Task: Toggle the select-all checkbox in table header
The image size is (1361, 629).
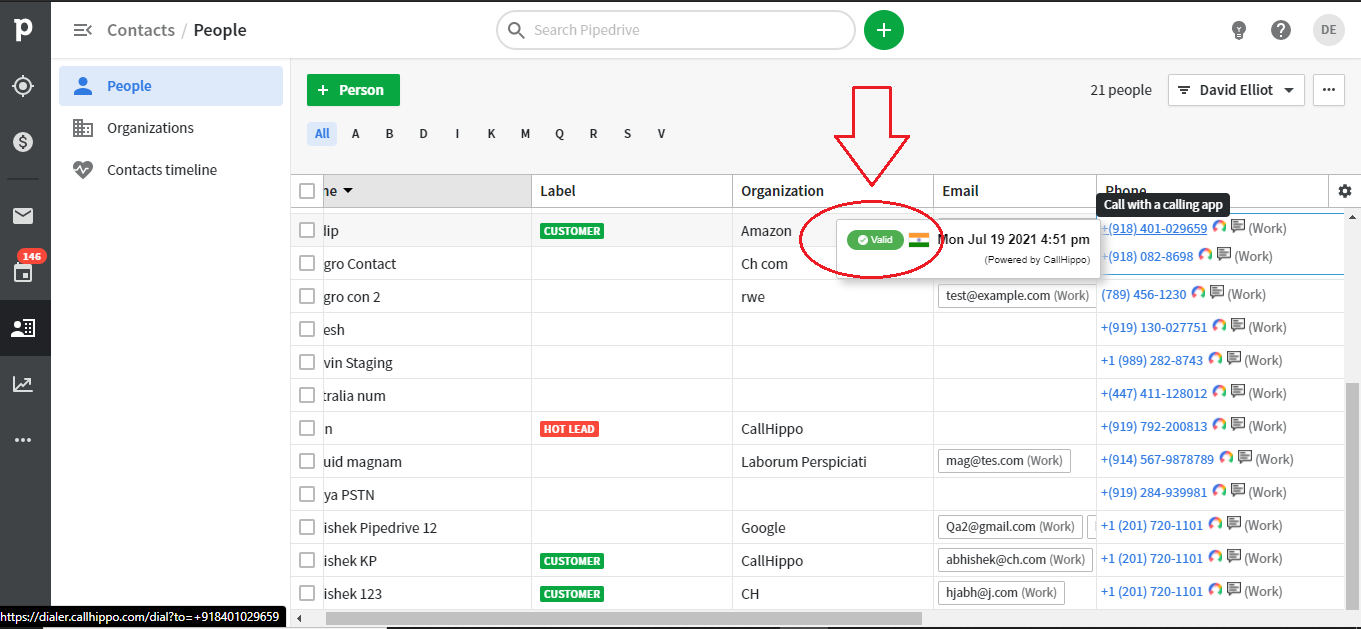Action: click(x=307, y=191)
